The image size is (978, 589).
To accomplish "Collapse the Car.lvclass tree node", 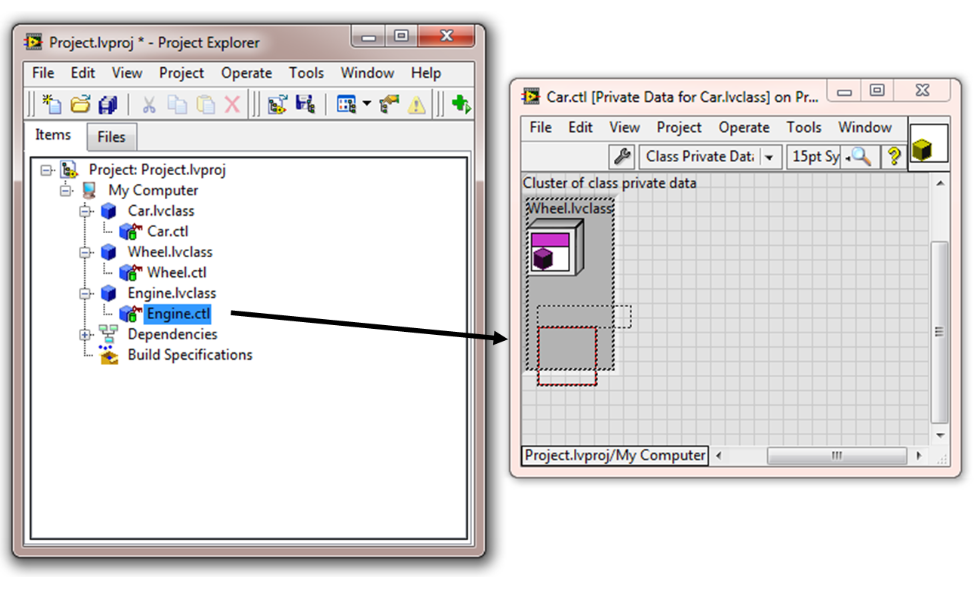I will (x=85, y=211).
